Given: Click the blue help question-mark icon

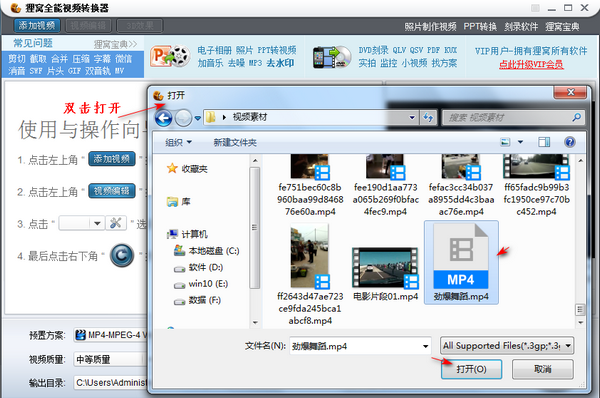Looking at the screenshot, I should 569,142.
